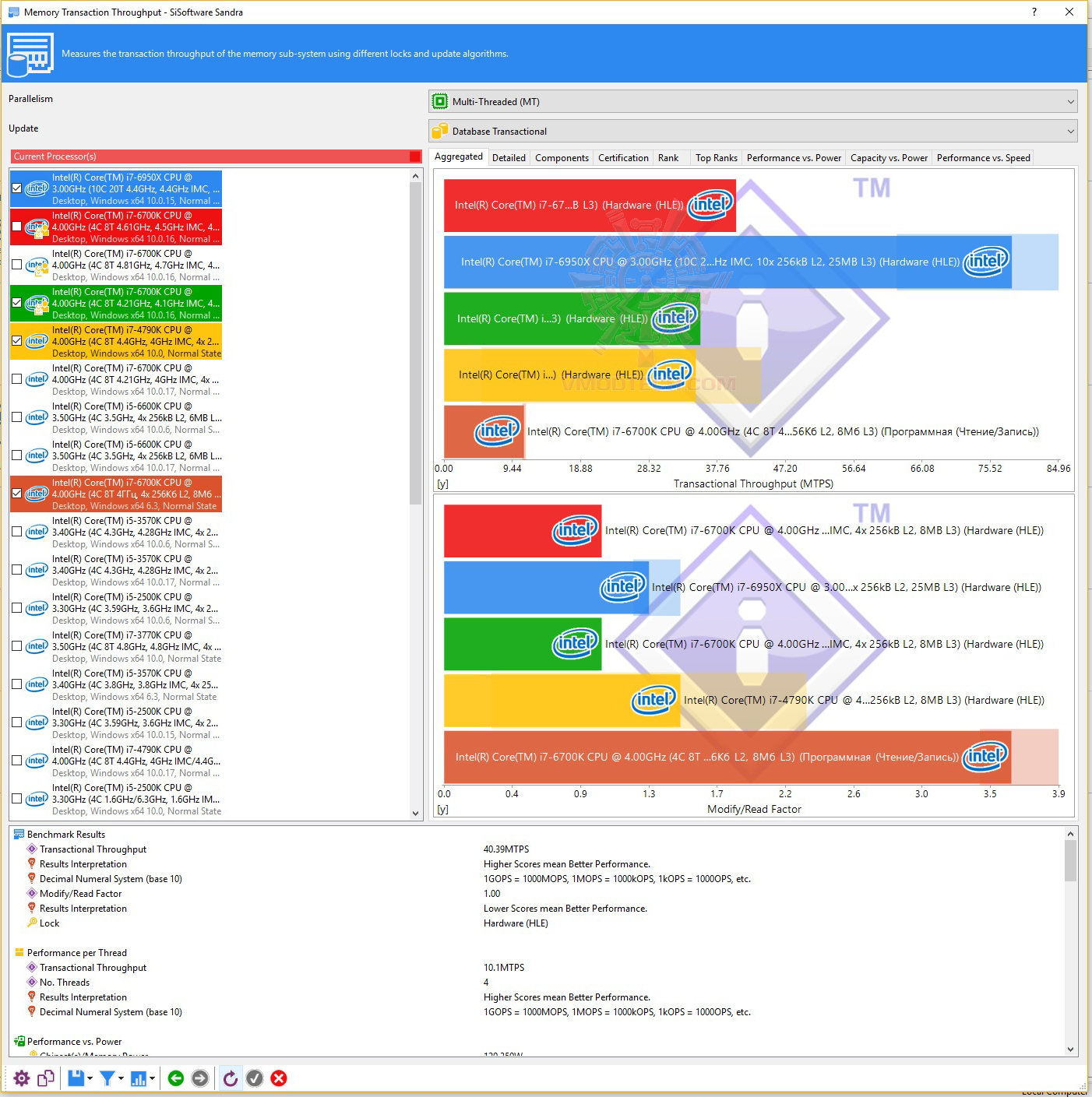Click the Intel logo beside the i7-3770K entry
The image size is (1092, 1097).
(37, 646)
